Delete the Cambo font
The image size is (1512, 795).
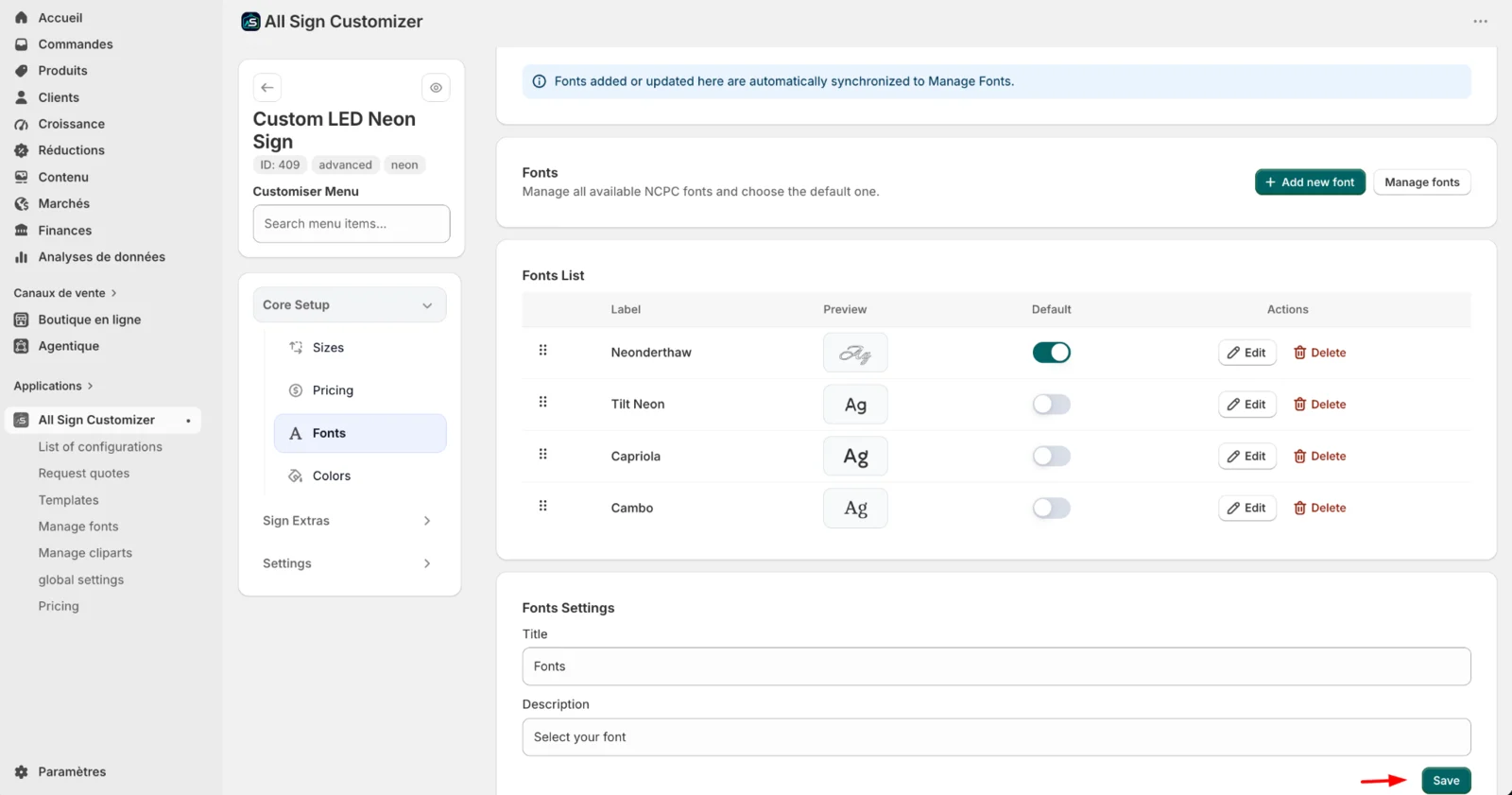1320,509
